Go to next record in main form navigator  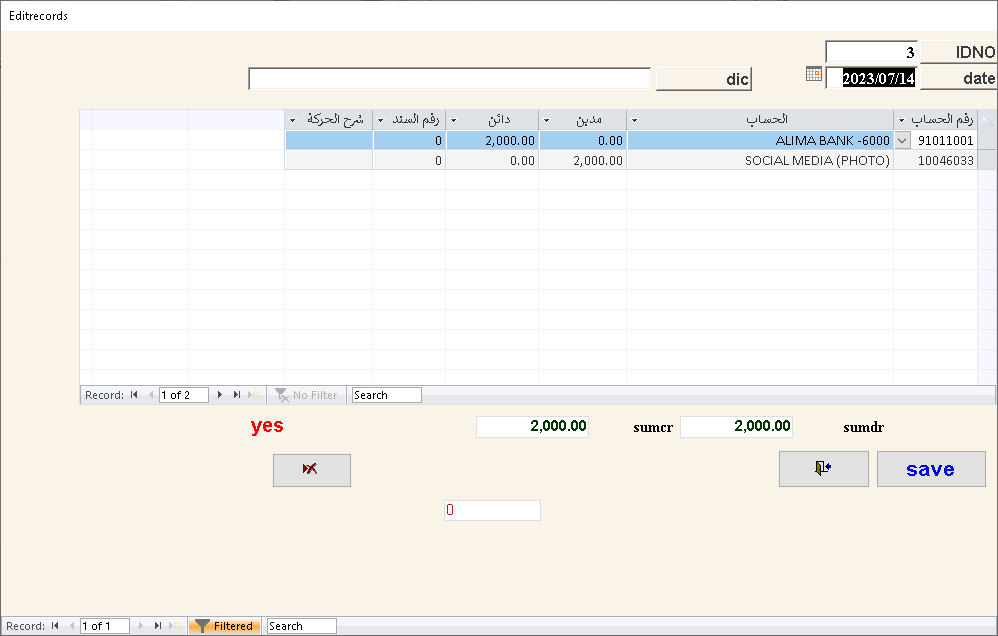(141, 626)
